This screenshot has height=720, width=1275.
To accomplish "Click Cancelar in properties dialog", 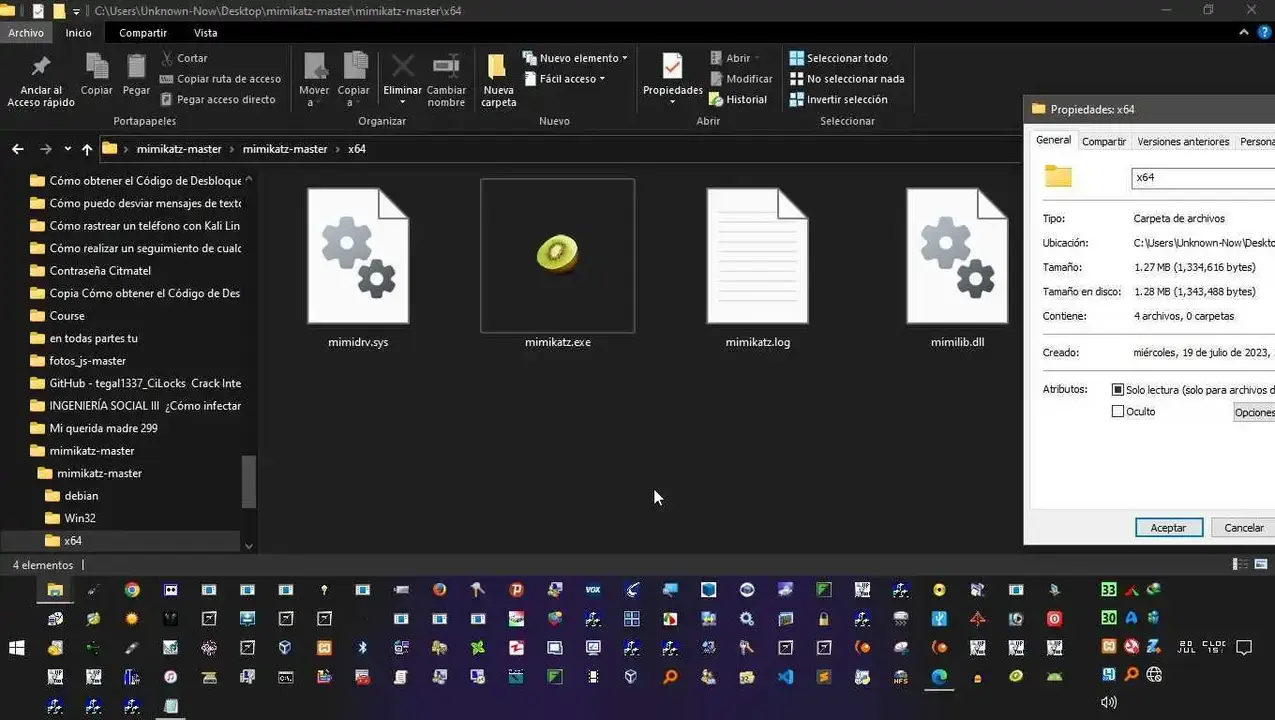I will click(1244, 528).
